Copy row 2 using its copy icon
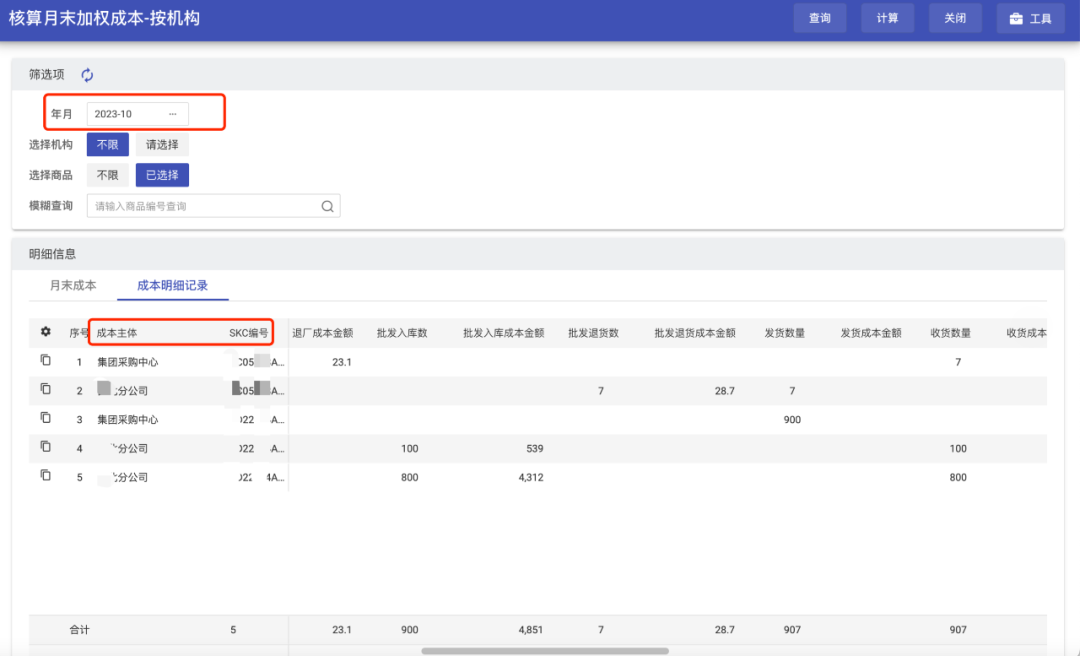This screenshot has height=656, width=1080. [x=45, y=389]
